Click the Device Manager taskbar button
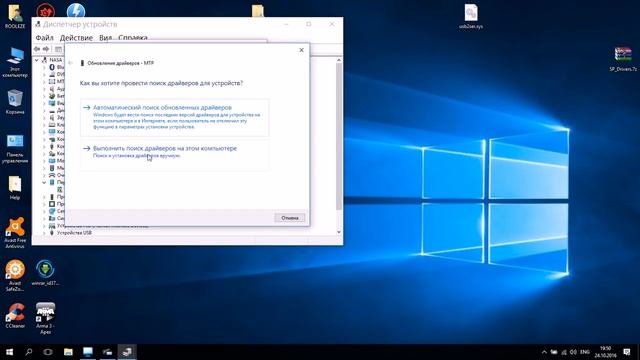 [127, 352]
